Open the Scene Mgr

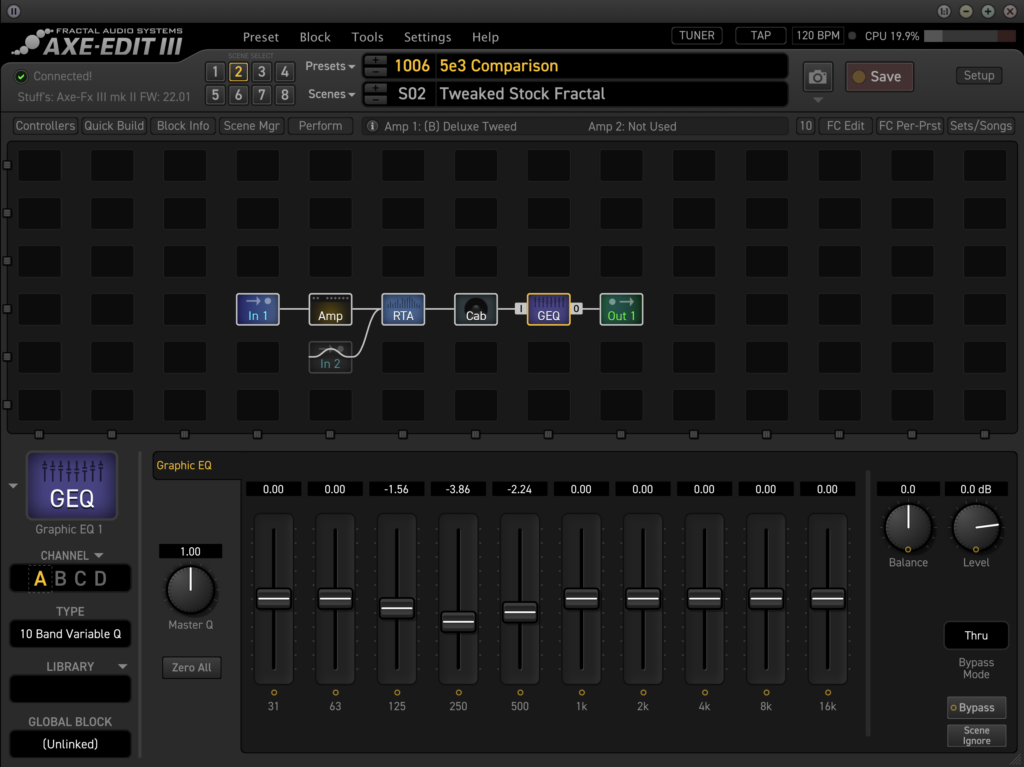coord(251,126)
